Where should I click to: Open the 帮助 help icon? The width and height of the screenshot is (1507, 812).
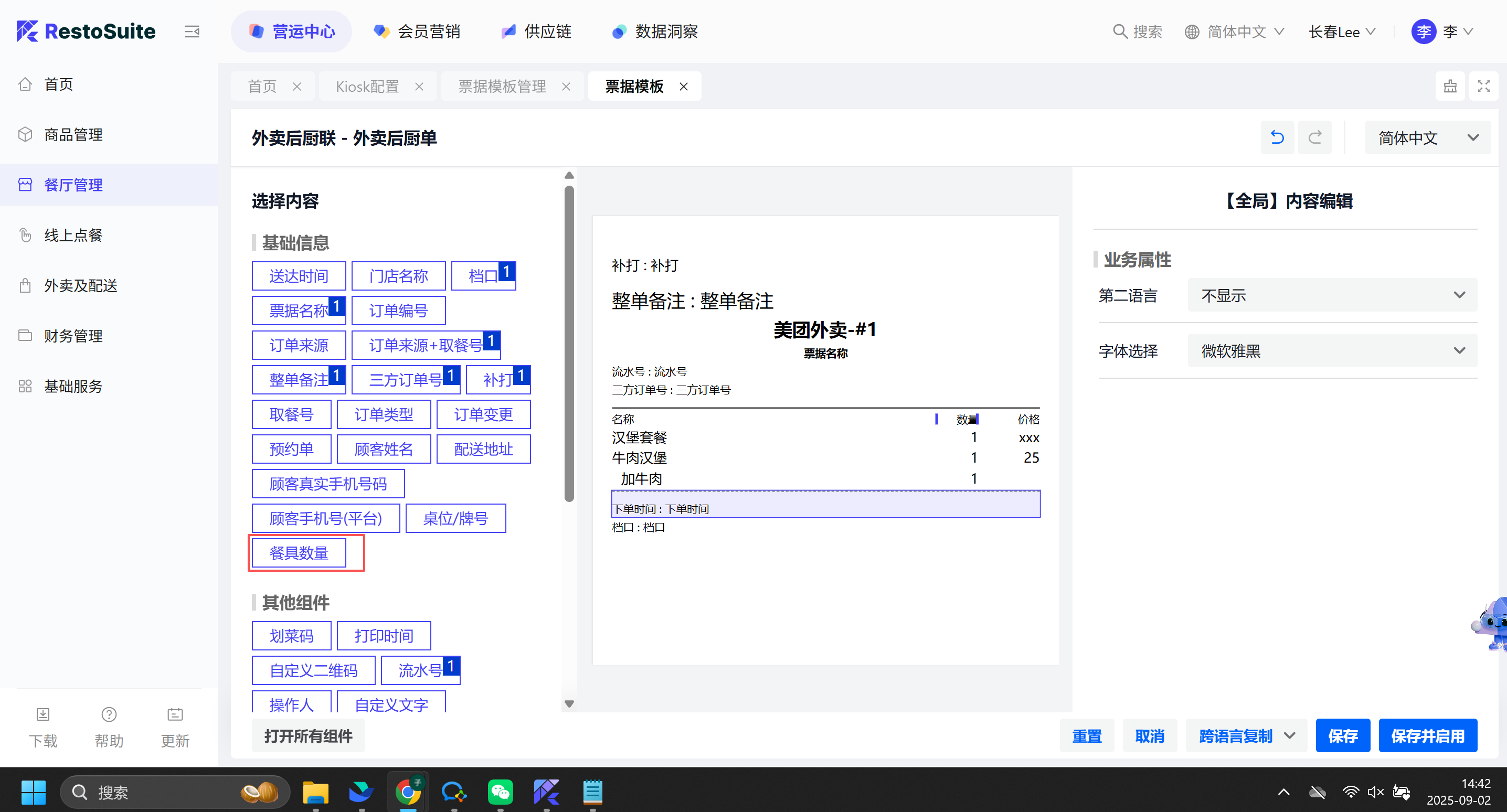click(x=109, y=714)
